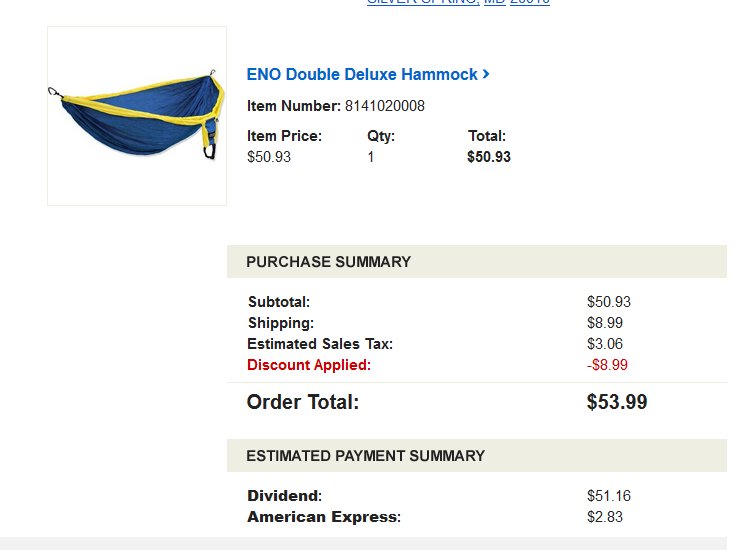The height and width of the screenshot is (550, 749).
Task: Click the American Express amount $2.83
Action: (x=605, y=517)
